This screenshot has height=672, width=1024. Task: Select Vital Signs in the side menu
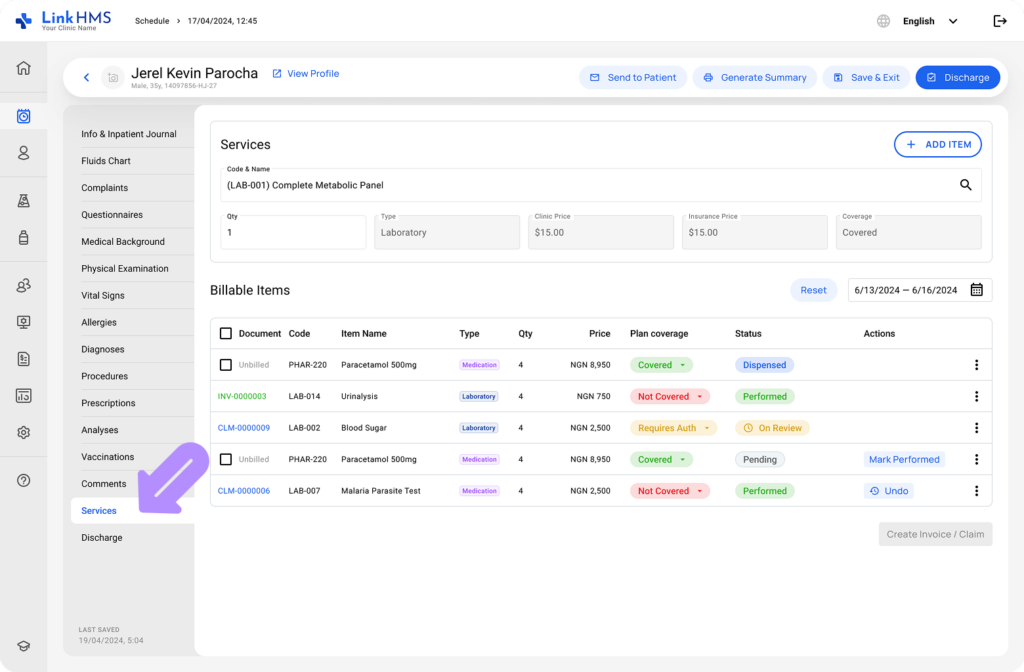(x=103, y=295)
